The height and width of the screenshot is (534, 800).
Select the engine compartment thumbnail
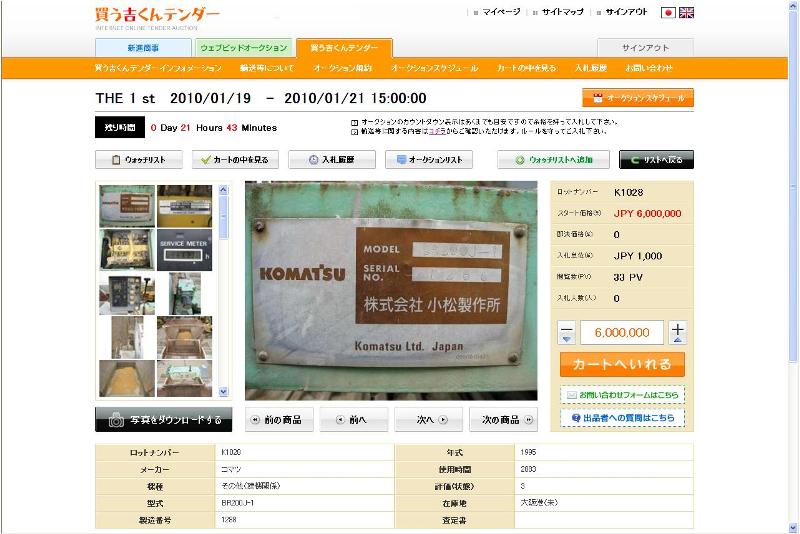click(x=127, y=250)
